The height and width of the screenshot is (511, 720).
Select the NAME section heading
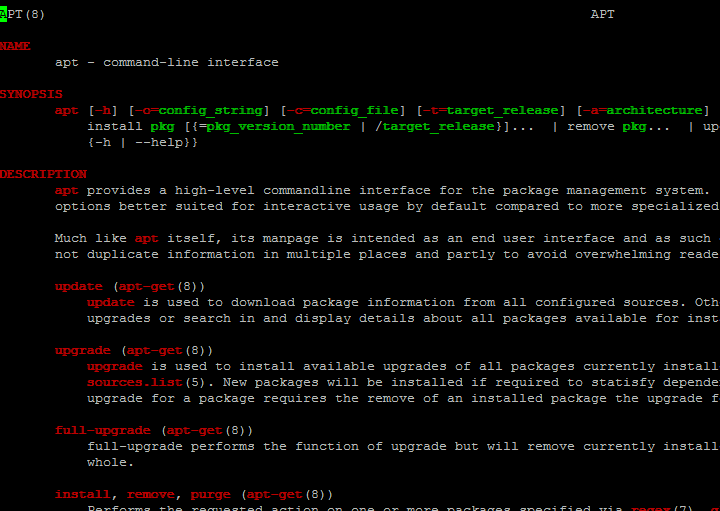point(15,46)
